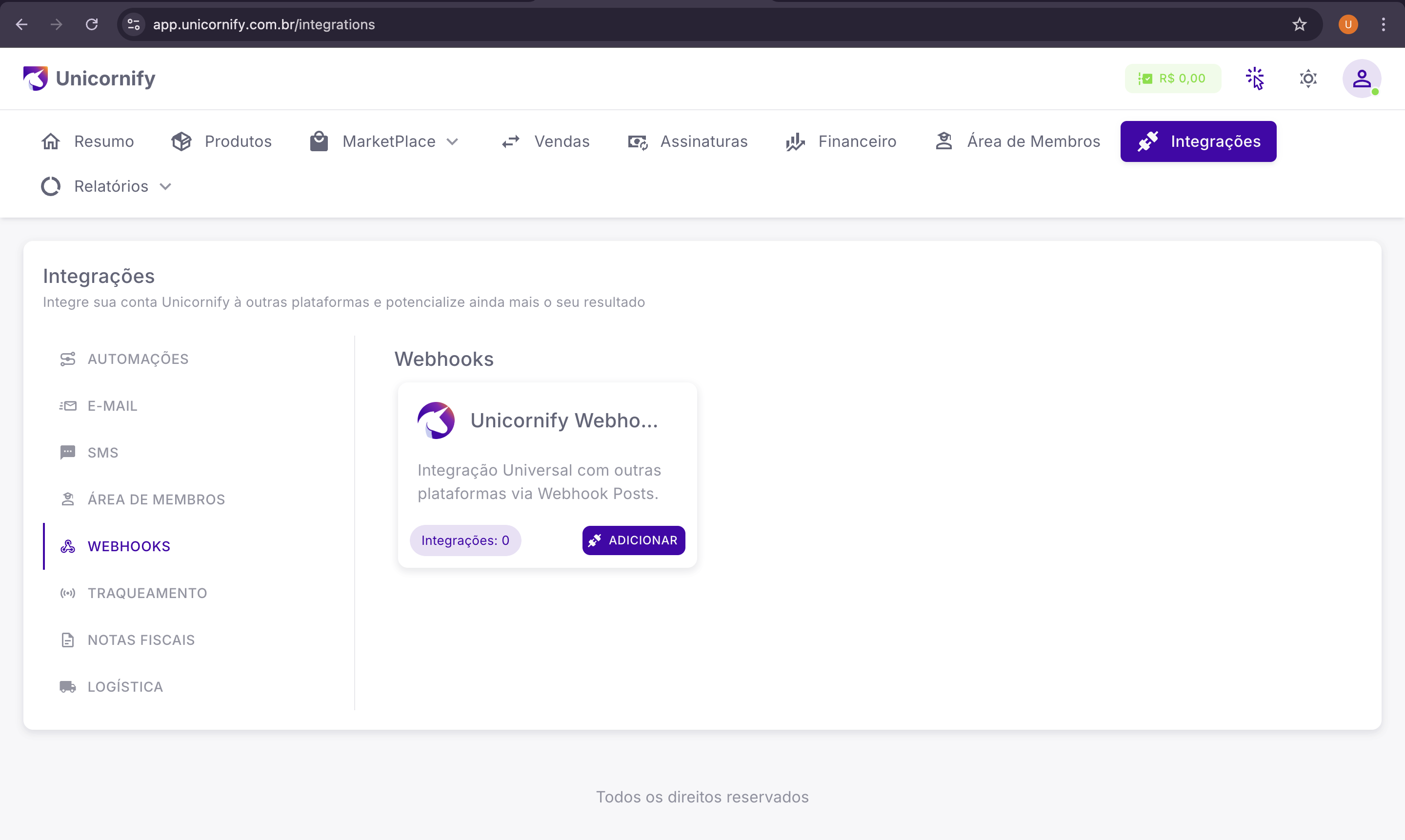
Task: Open the Traqueamento signal icon tab
Action: click(x=68, y=593)
